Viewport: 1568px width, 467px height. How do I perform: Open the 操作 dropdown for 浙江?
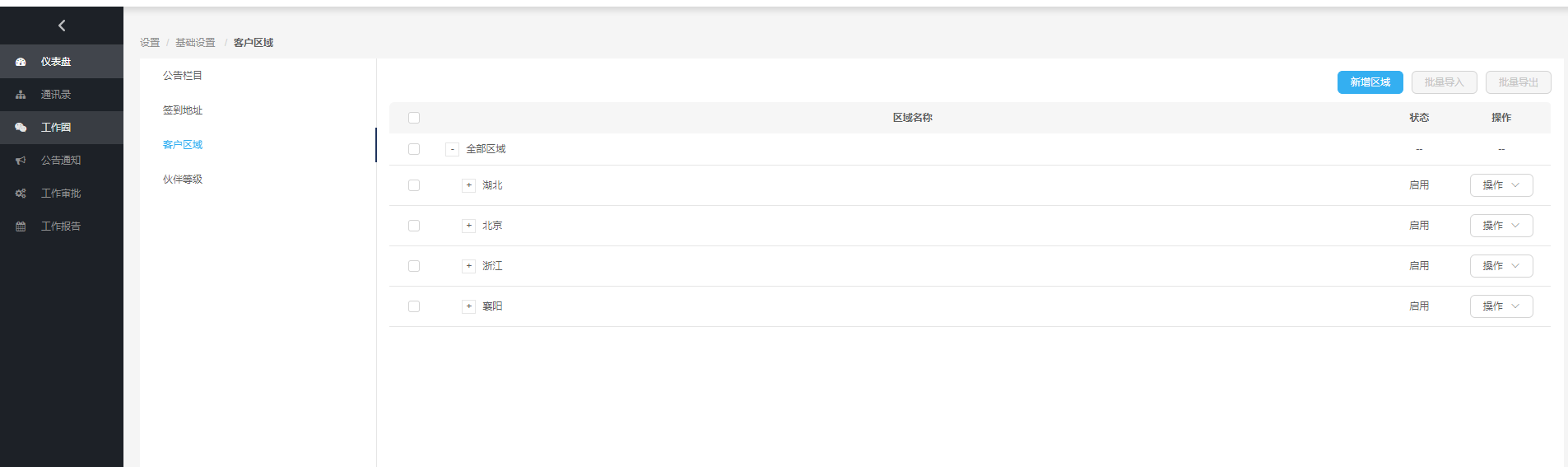pos(1501,266)
